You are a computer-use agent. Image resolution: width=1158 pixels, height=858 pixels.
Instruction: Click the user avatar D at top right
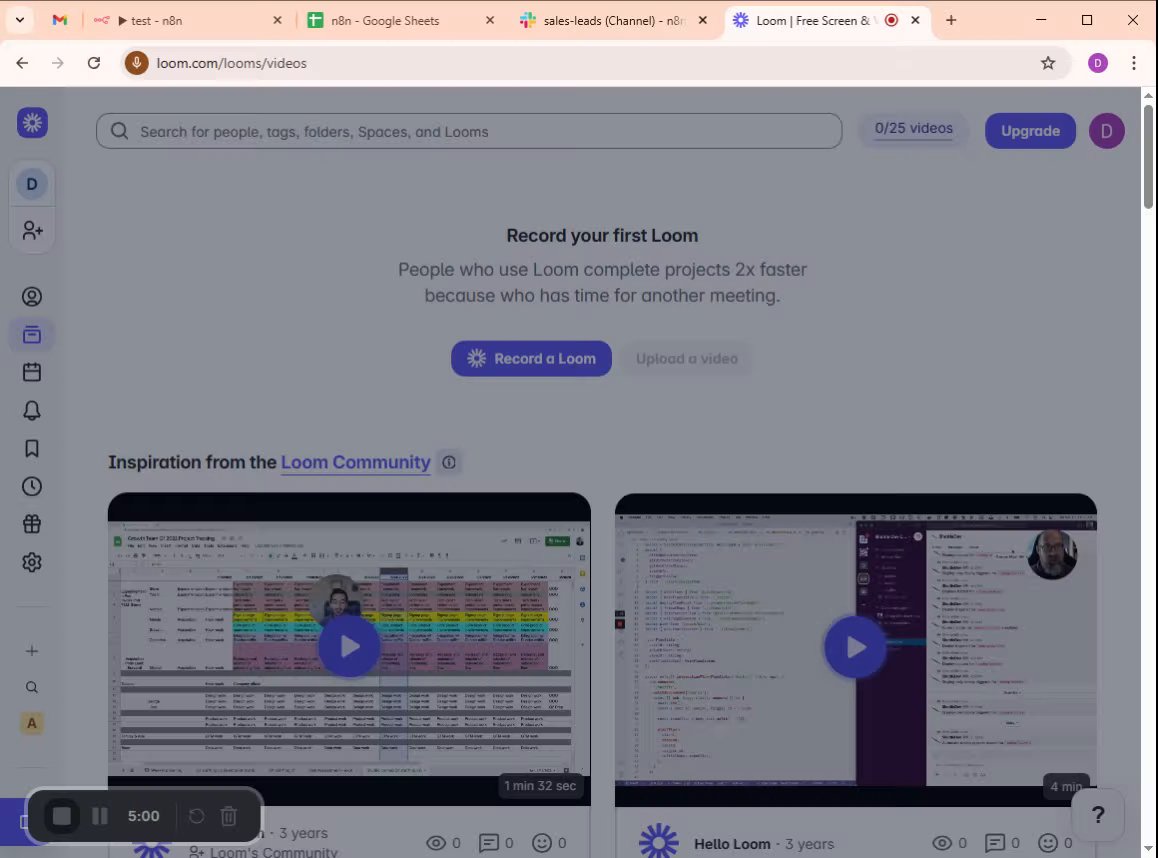coord(1106,131)
